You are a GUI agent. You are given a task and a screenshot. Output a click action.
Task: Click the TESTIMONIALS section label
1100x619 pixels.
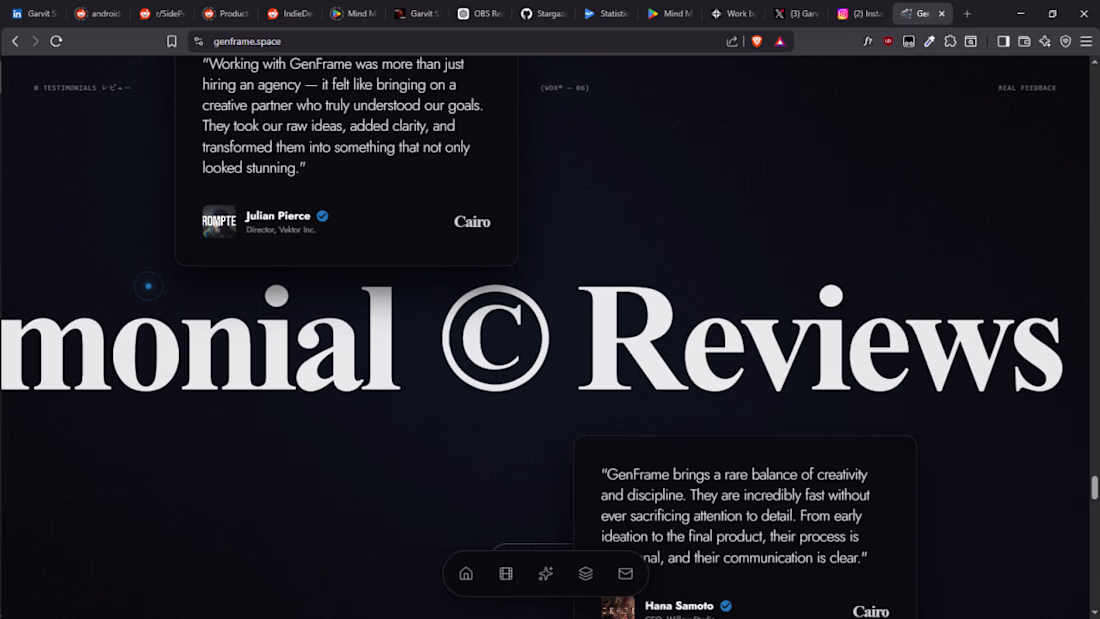(82, 88)
